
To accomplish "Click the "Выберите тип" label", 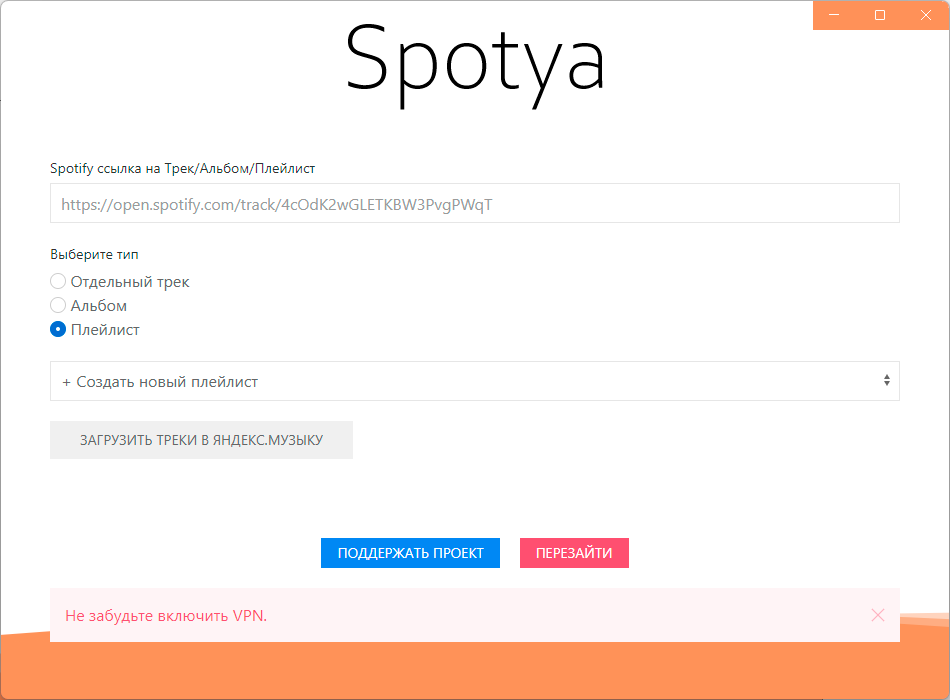I will [x=94, y=255].
